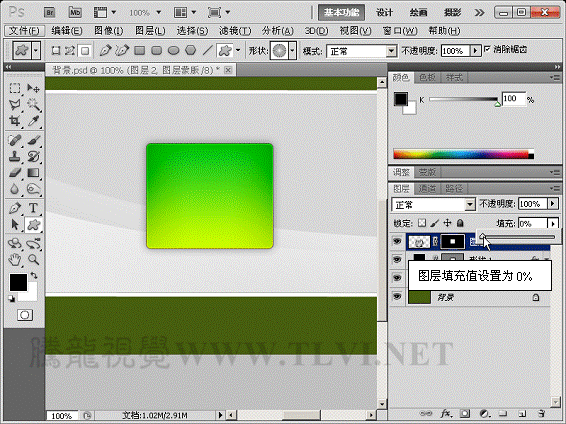Select the Hand tool
566x424 pixels.
tap(14, 259)
